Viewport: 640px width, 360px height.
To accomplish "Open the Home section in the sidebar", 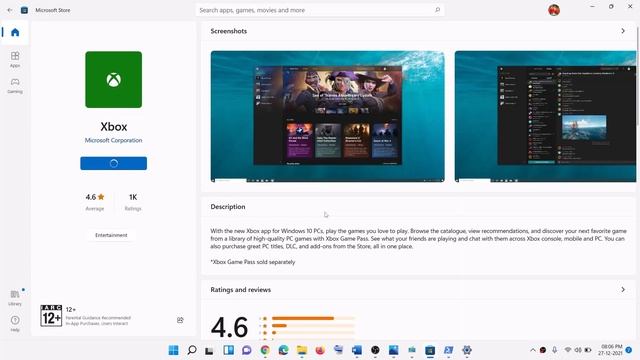I will click(x=15, y=32).
